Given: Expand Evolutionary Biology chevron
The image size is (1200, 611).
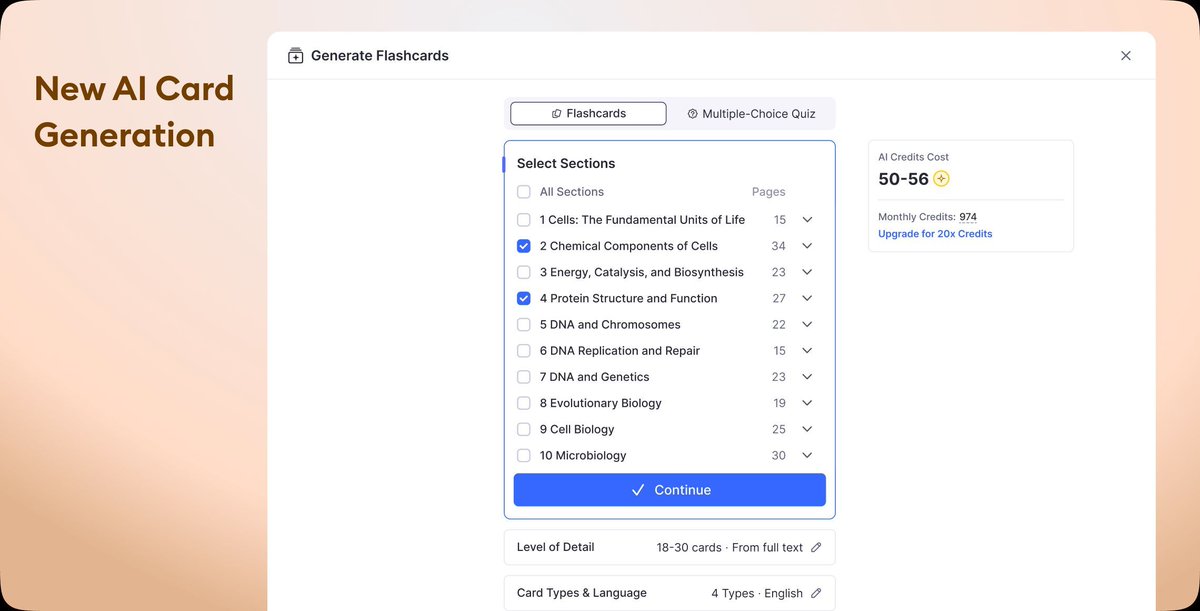Looking at the screenshot, I should pos(807,403).
